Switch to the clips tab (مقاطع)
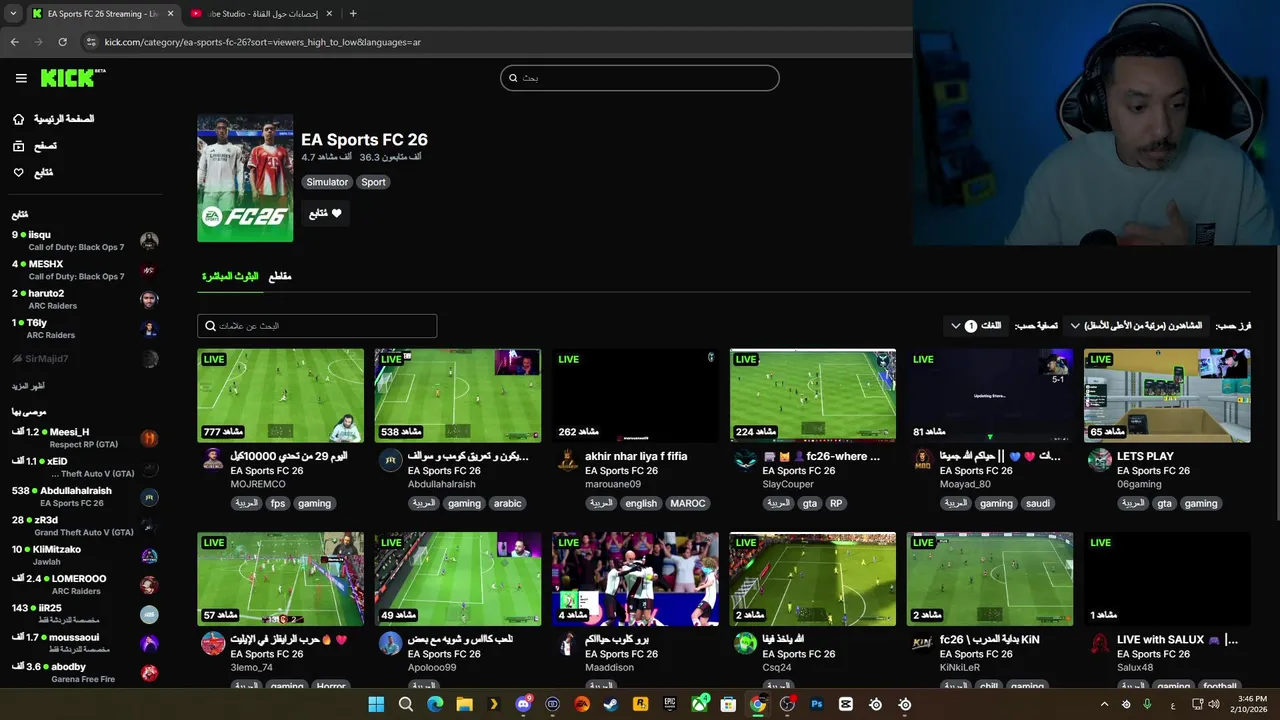1280x720 pixels. (x=280, y=276)
